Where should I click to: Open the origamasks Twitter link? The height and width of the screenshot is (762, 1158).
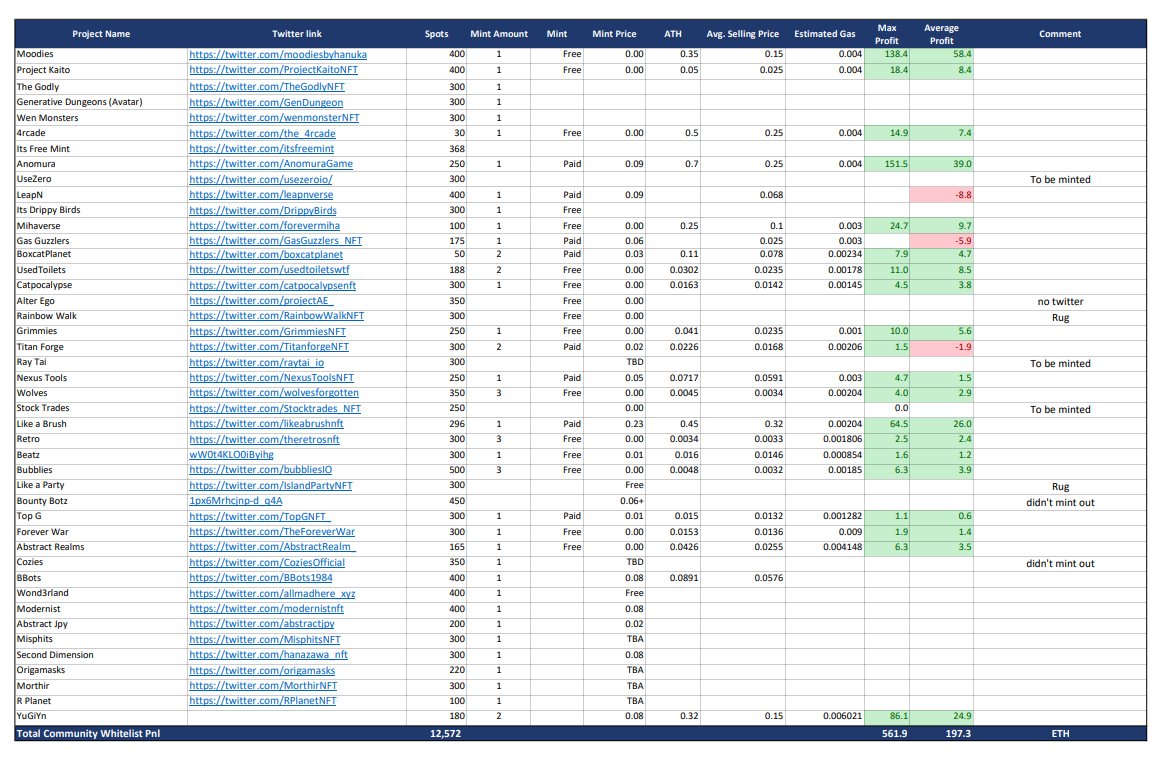262,671
